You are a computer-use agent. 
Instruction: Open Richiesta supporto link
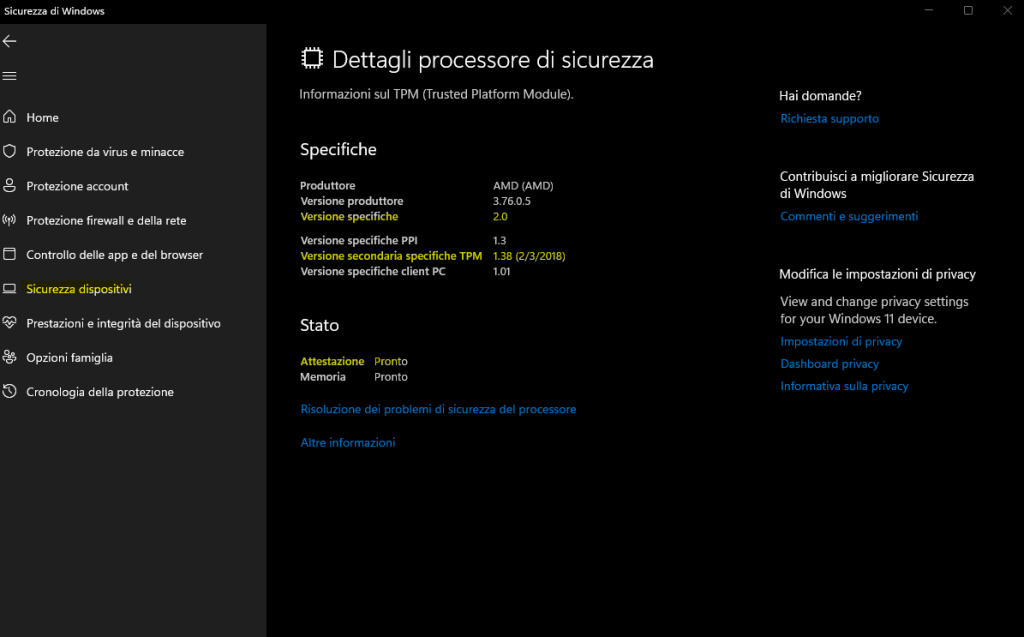829,118
